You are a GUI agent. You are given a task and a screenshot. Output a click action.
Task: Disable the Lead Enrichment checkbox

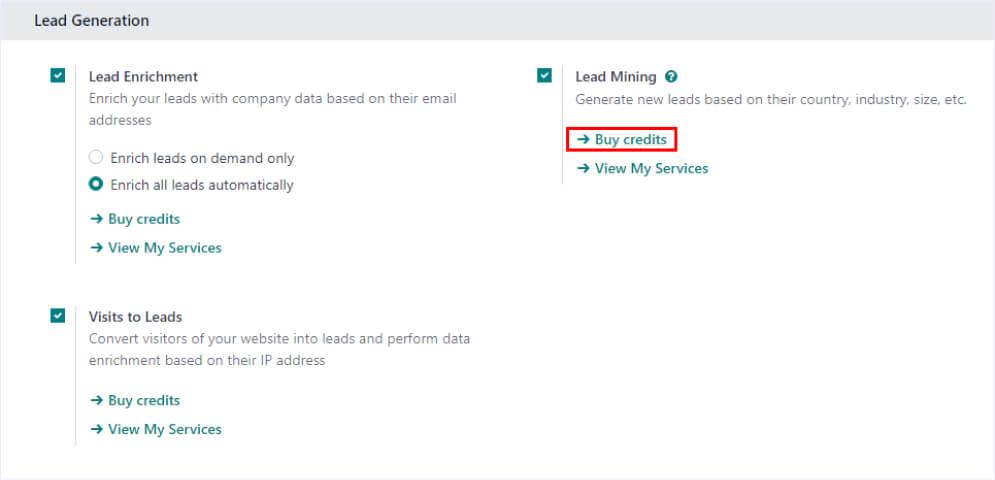(58, 76)
